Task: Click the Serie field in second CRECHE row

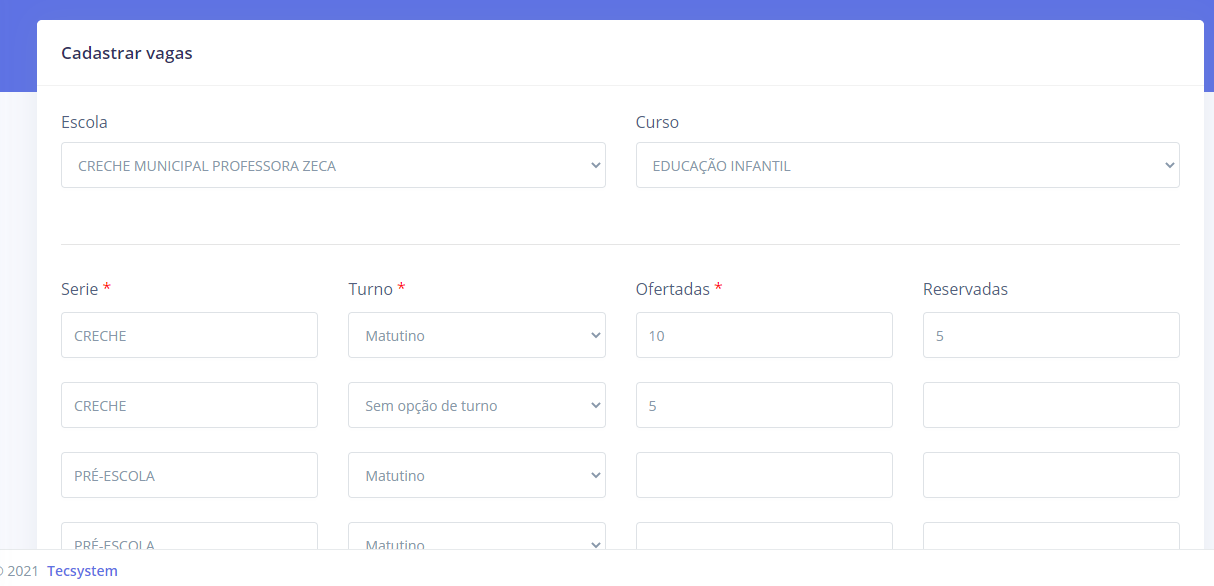Action: pos(189,405)
